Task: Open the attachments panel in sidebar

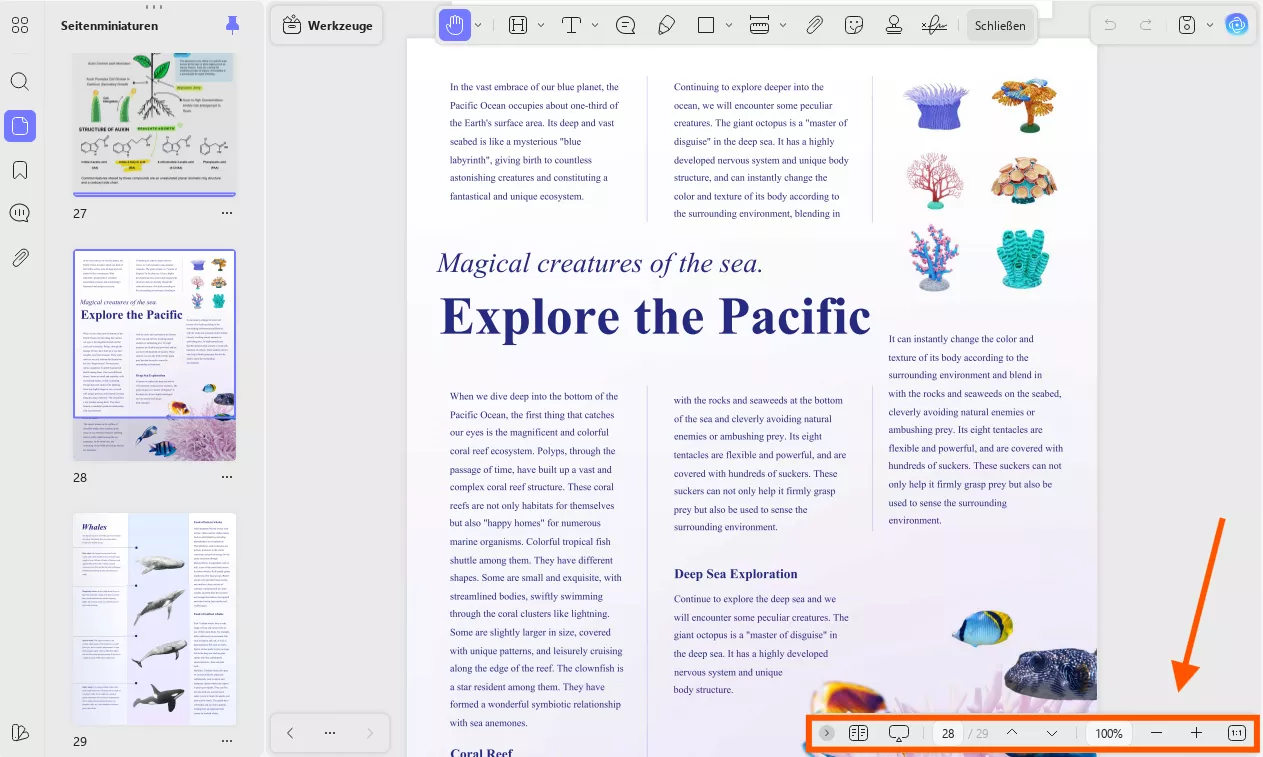Action: point(20,258)
